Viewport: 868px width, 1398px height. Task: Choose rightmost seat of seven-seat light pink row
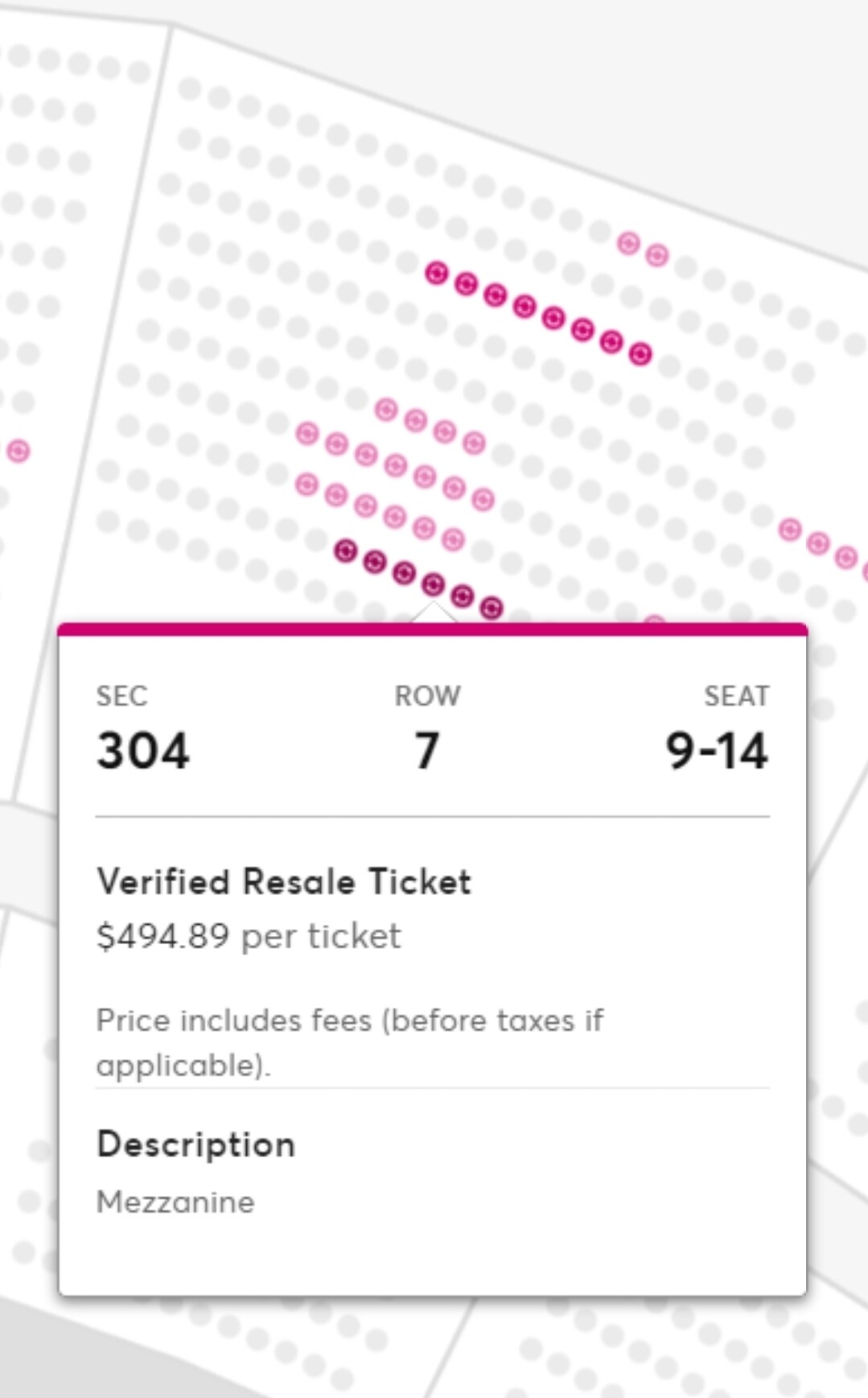[483, 500]
